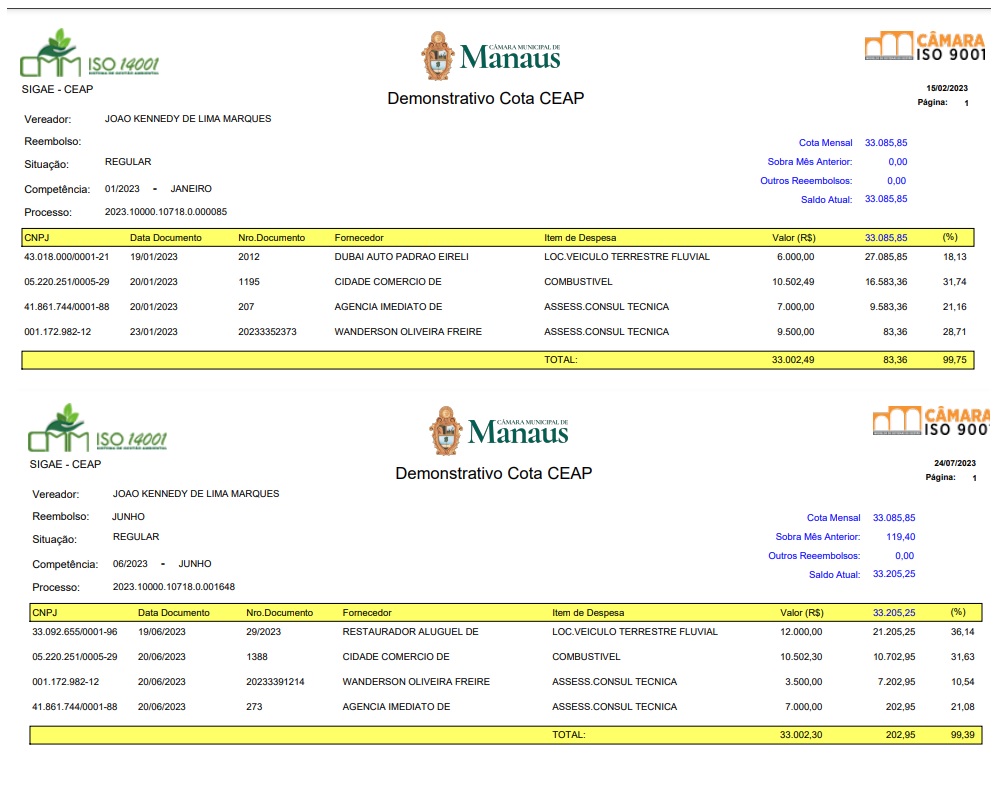Viewport: 998px width, 797px height.
Task: Click the expense amount 12.000,00
Action: pyautogui.click(x=801, y=632)
